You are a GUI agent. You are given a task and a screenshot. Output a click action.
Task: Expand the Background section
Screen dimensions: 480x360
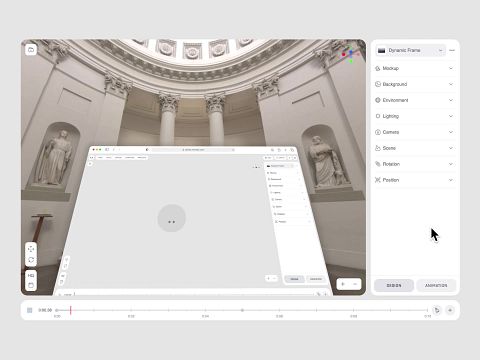coord(415,84)
